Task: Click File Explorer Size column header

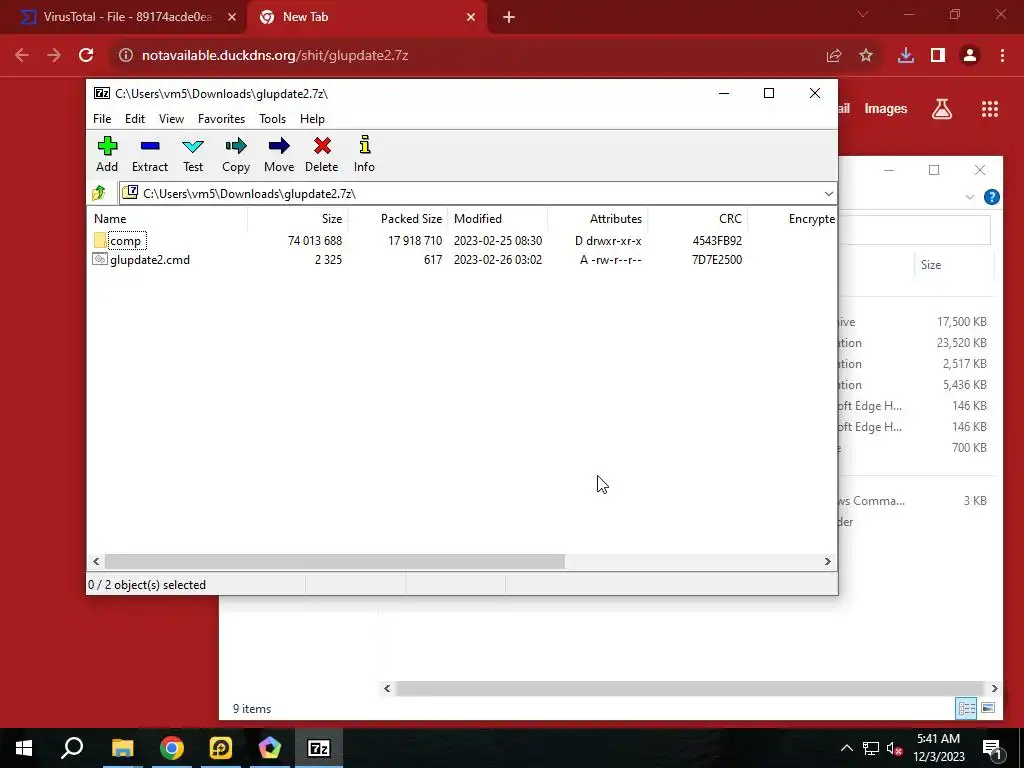Action: click(x=955, y=264)
